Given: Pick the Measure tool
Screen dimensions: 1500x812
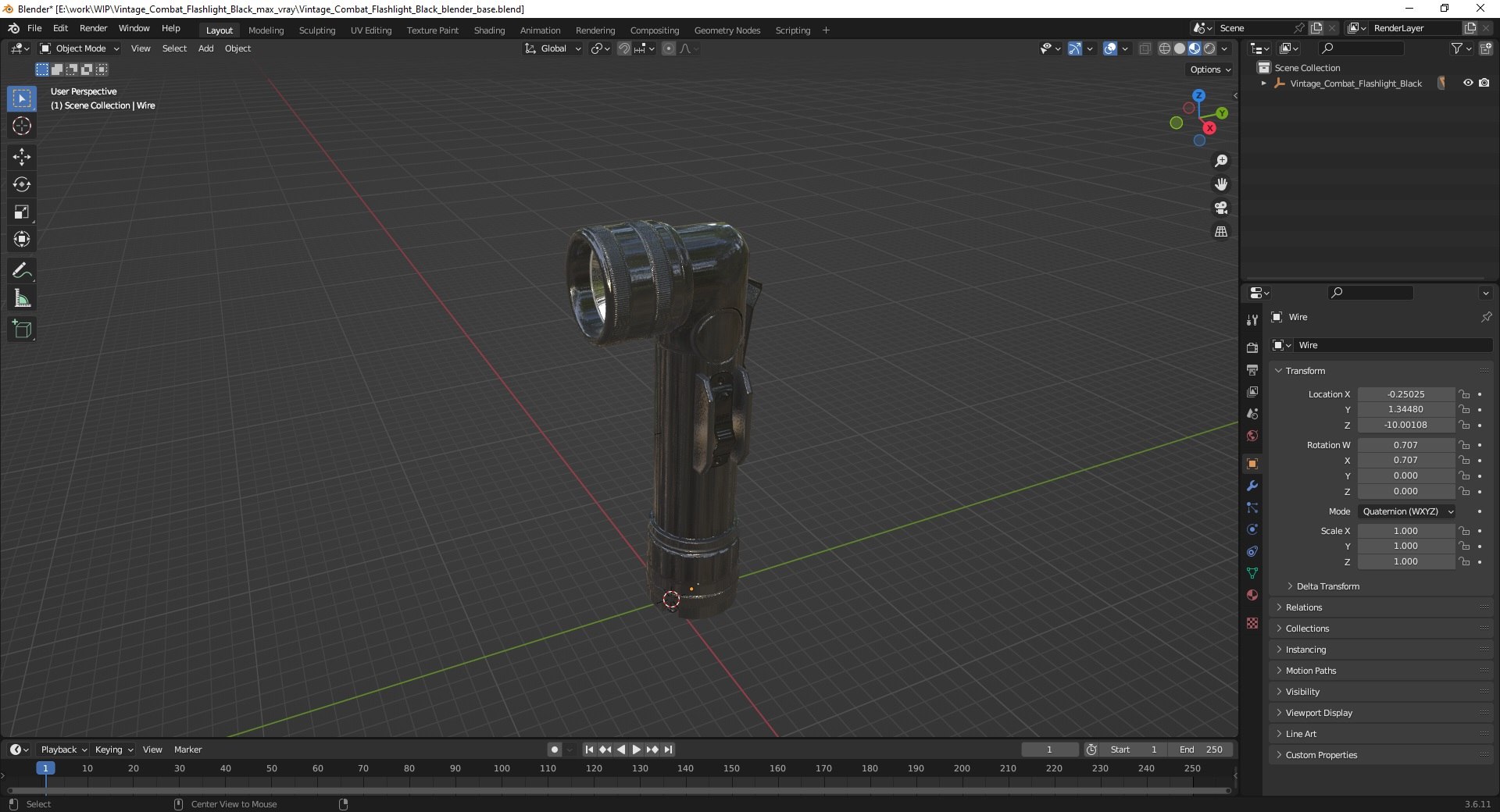Looking at the screenshot, I should click(x=22, y=298).
